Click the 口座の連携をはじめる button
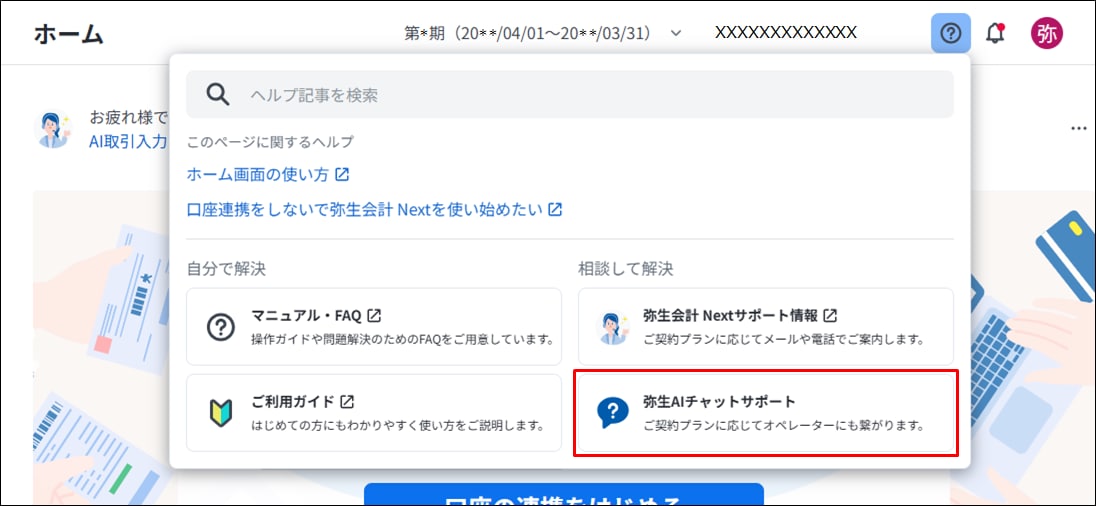The image size is (1096, 506). tap(563, 494)
